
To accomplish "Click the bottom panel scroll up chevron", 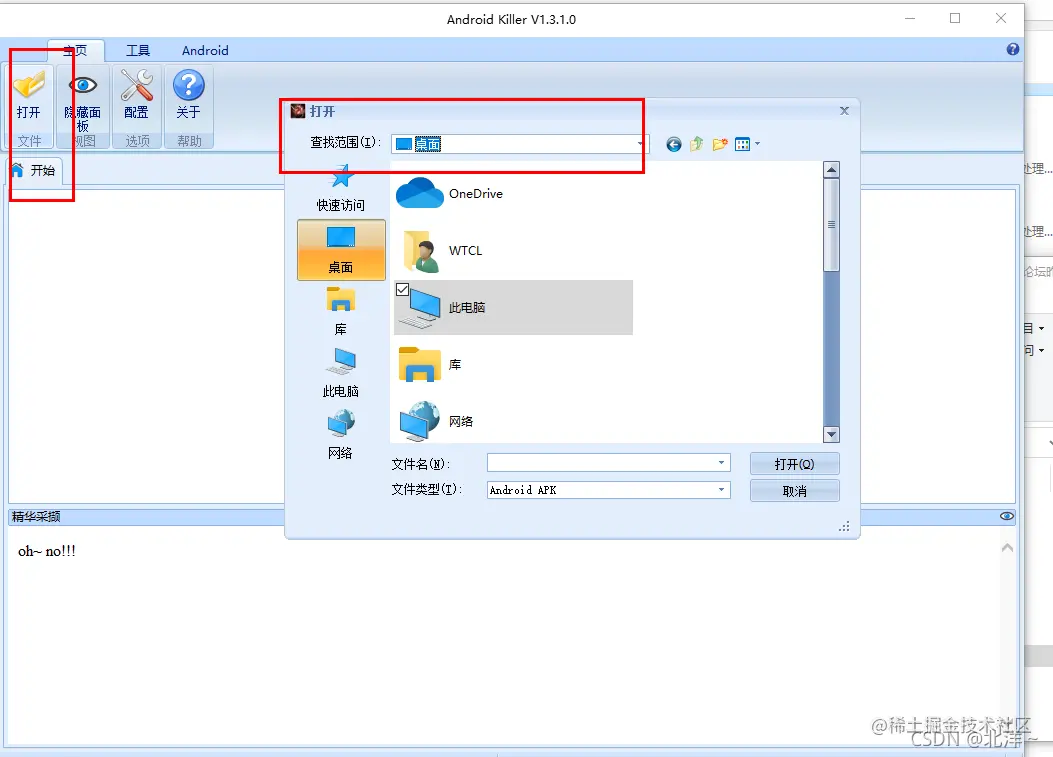I will (x=1007, y=548).
